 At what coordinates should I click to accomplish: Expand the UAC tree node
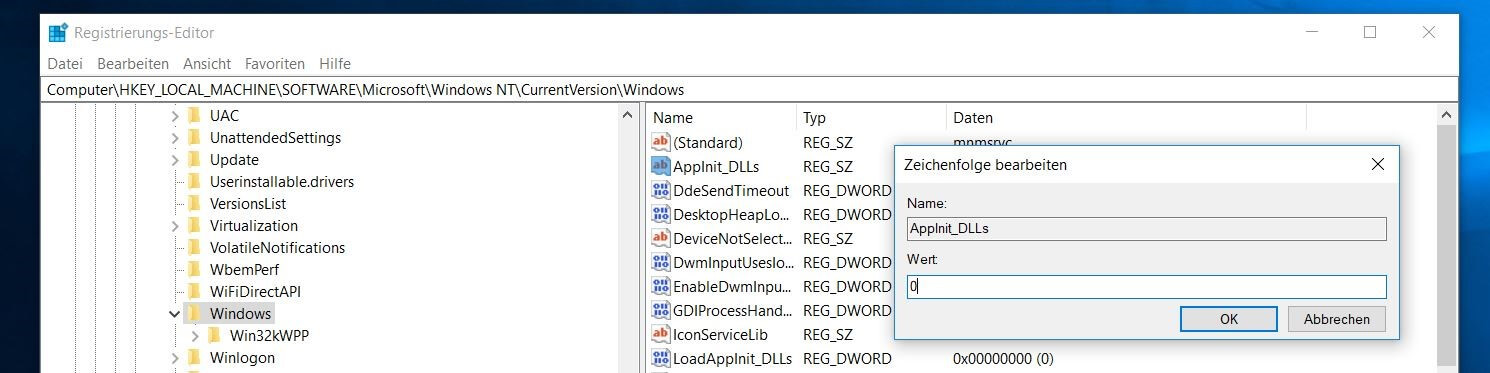(x=175, y=116)
